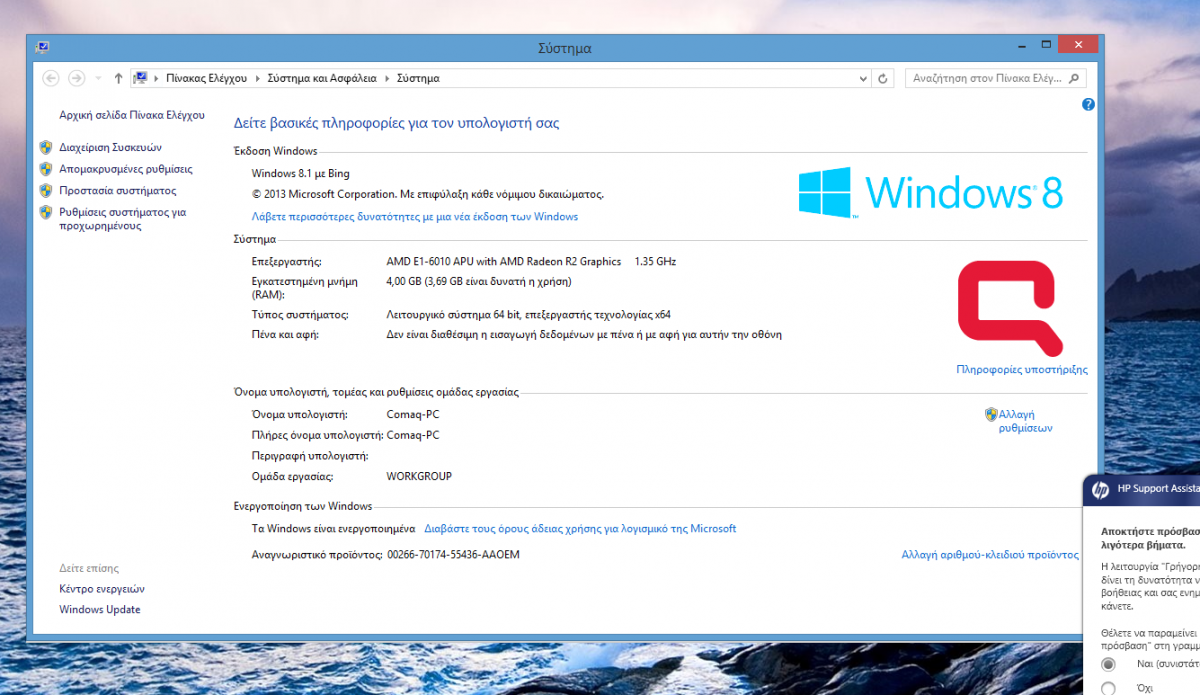
Task: Select the Όχι radio button in the HP popup
Action: pyautogui.click(x=1108, y=688)
